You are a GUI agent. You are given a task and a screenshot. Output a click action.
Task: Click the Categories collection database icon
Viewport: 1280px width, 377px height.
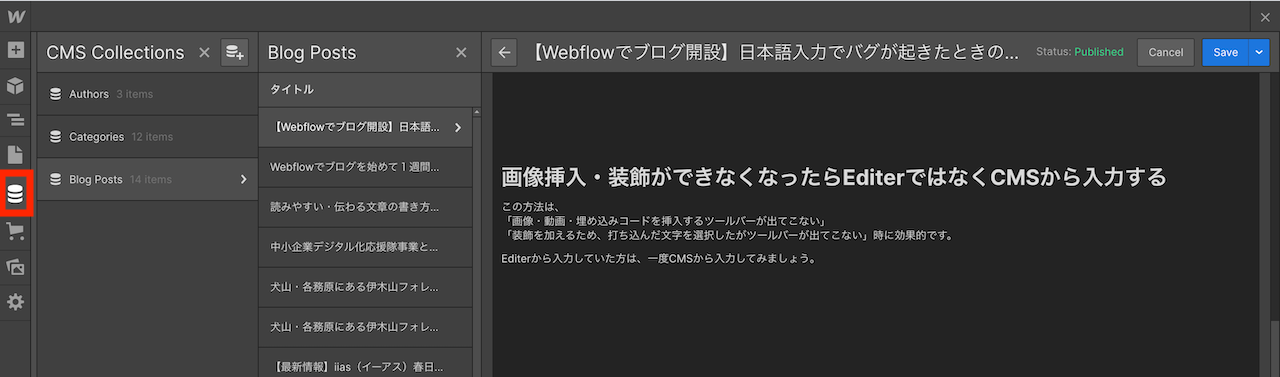(55, 137)
